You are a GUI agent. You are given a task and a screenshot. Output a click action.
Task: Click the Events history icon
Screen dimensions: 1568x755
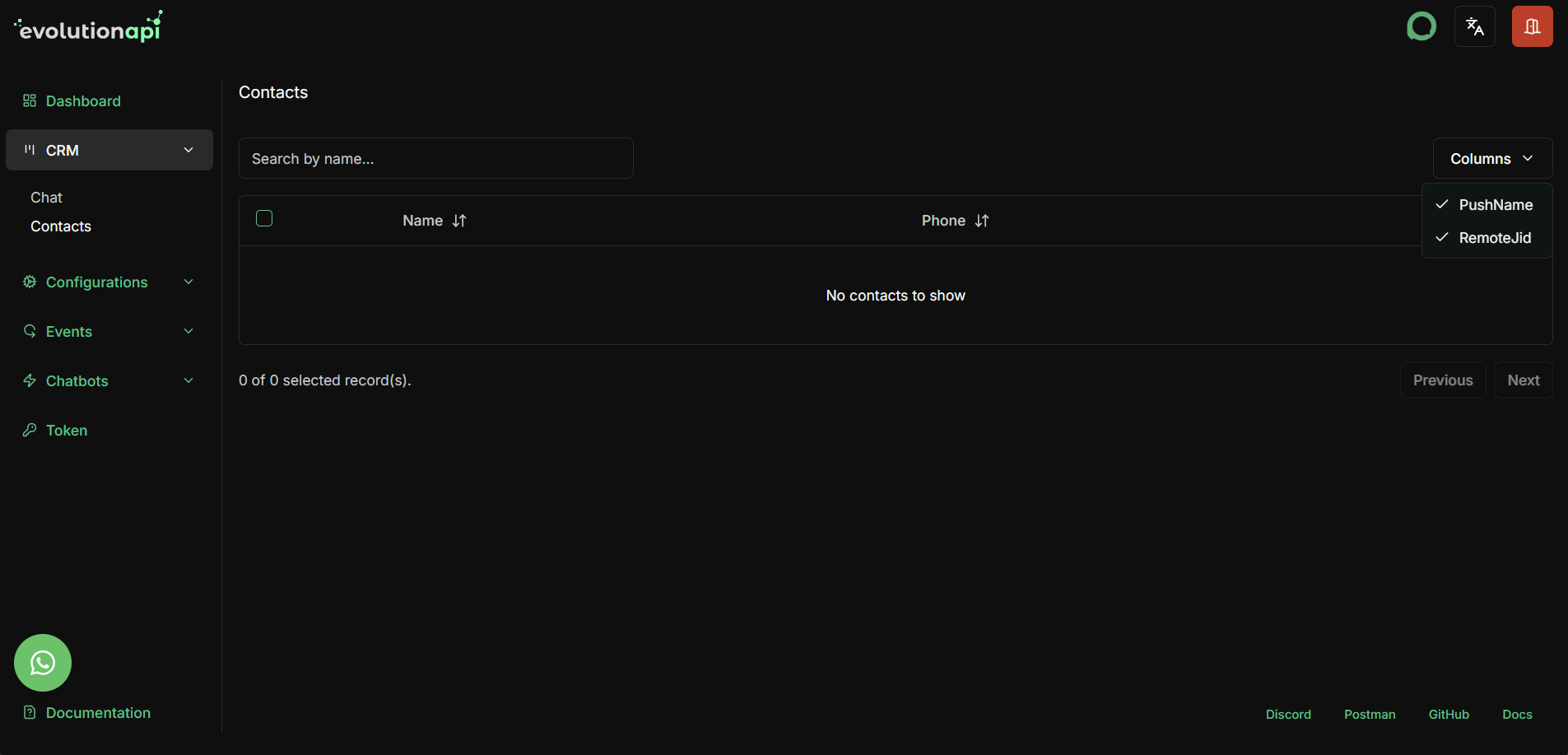point(30,331)
